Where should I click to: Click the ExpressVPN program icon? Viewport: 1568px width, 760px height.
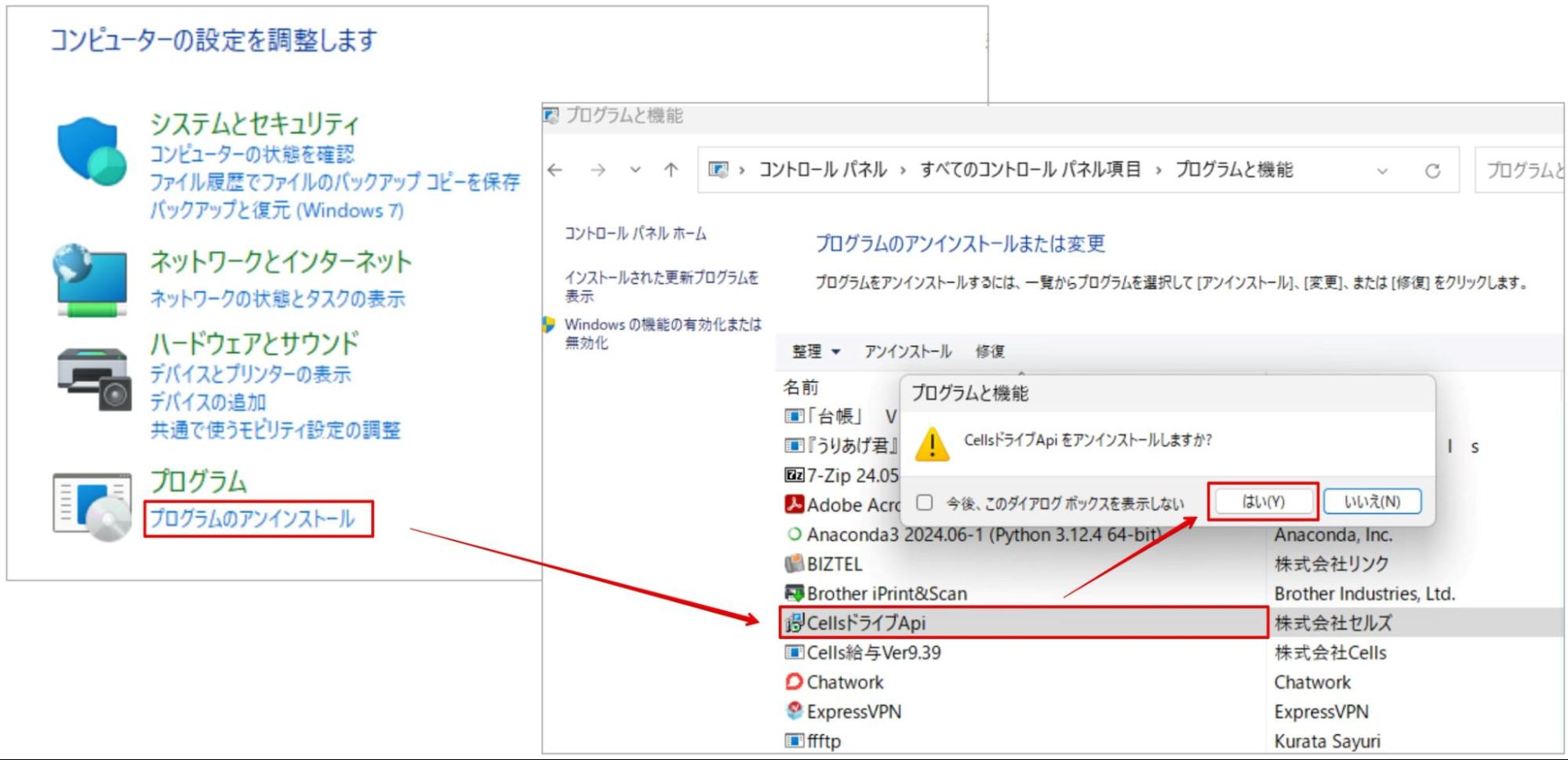[794, 711]
